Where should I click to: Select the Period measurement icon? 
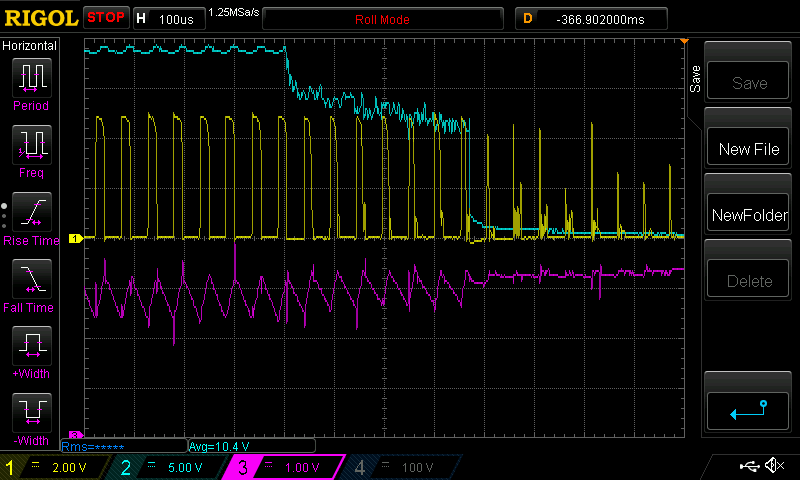coord(30,84)
